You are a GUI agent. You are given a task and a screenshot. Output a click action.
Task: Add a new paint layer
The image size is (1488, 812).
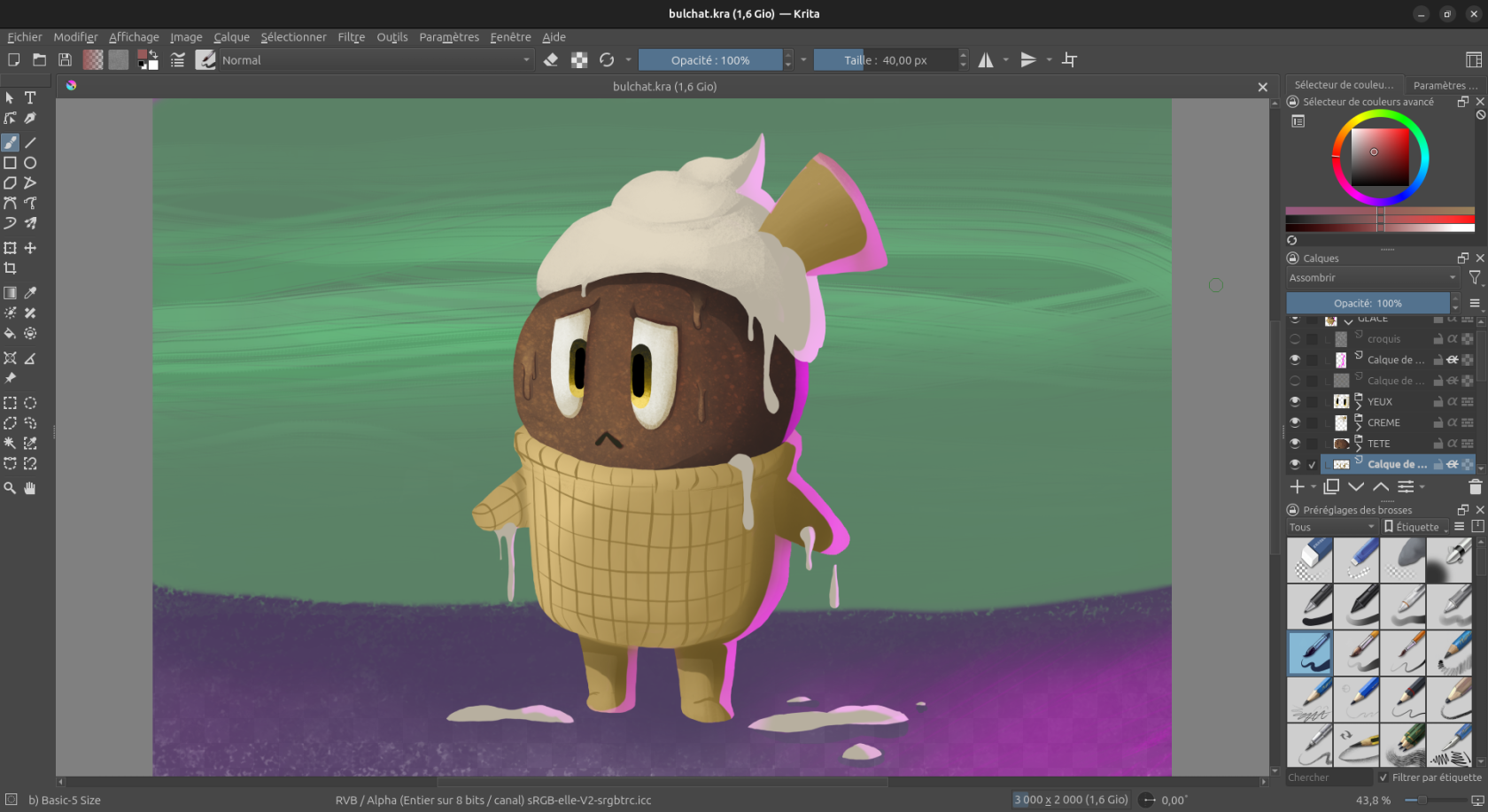pos(1297,487)
